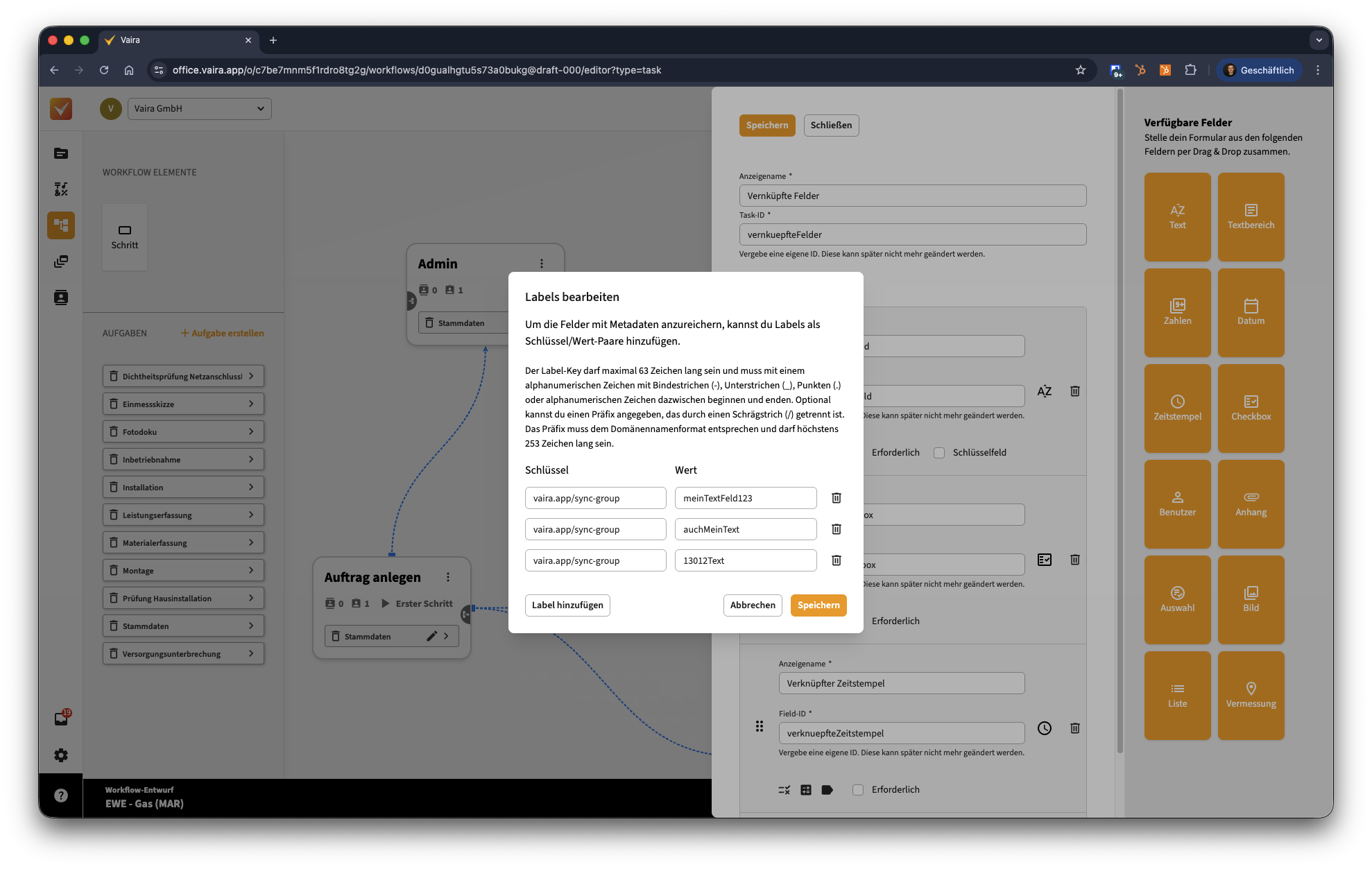Open settings gear in left sidebar

(61, 755)
